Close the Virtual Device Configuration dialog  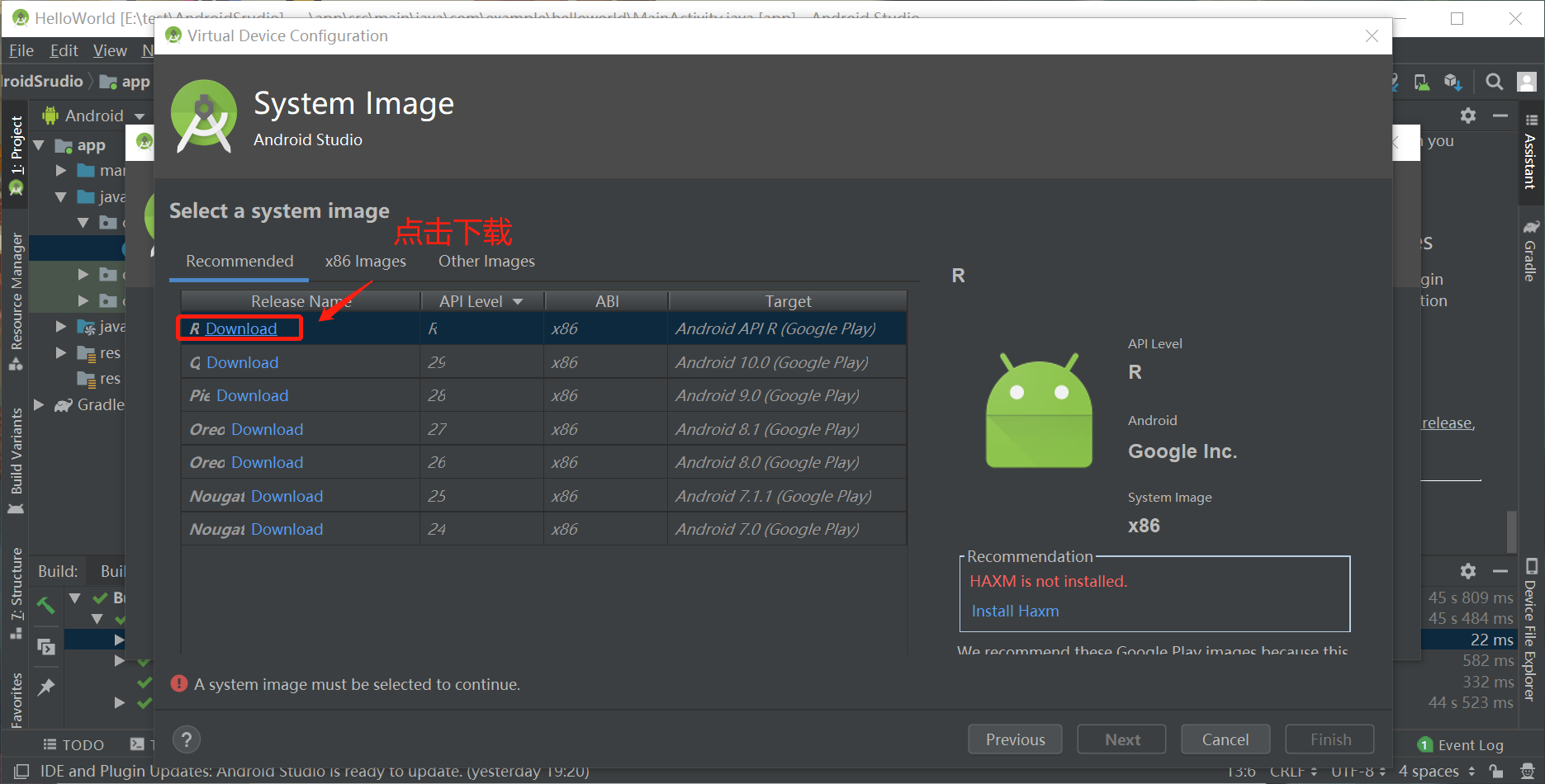[1372, 36]
